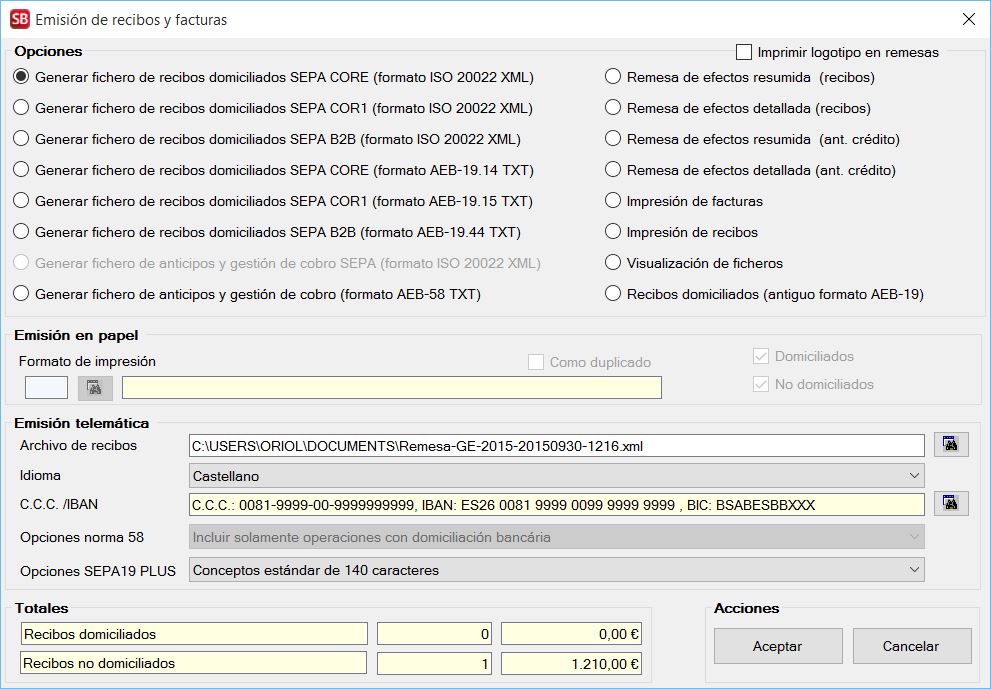
Task: Click the Archivo de recibos file path field
Action: pos(556,445)
